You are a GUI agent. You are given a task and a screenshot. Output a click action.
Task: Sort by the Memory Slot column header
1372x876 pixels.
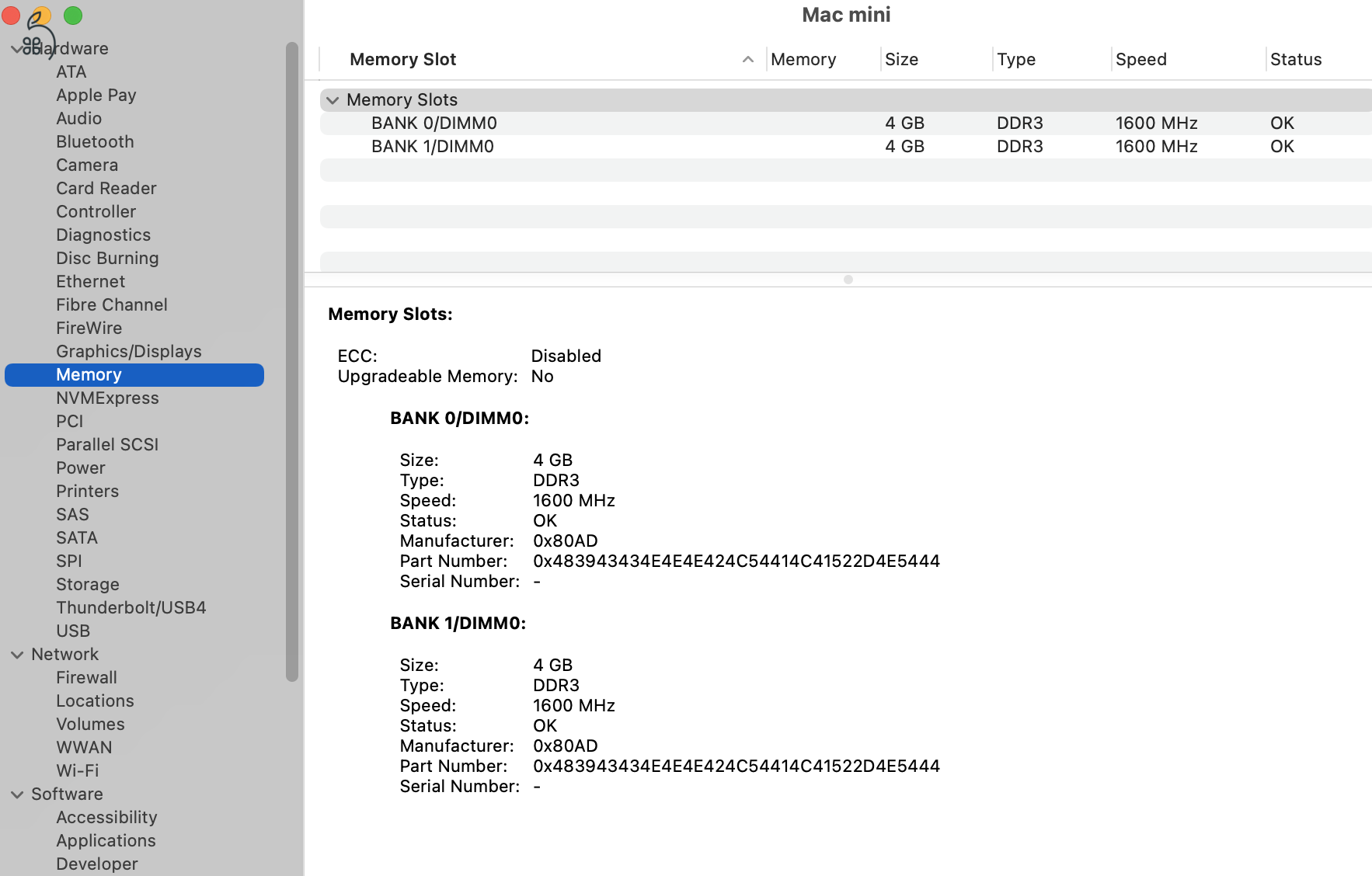pyautogui.click(x=402, y=60)
